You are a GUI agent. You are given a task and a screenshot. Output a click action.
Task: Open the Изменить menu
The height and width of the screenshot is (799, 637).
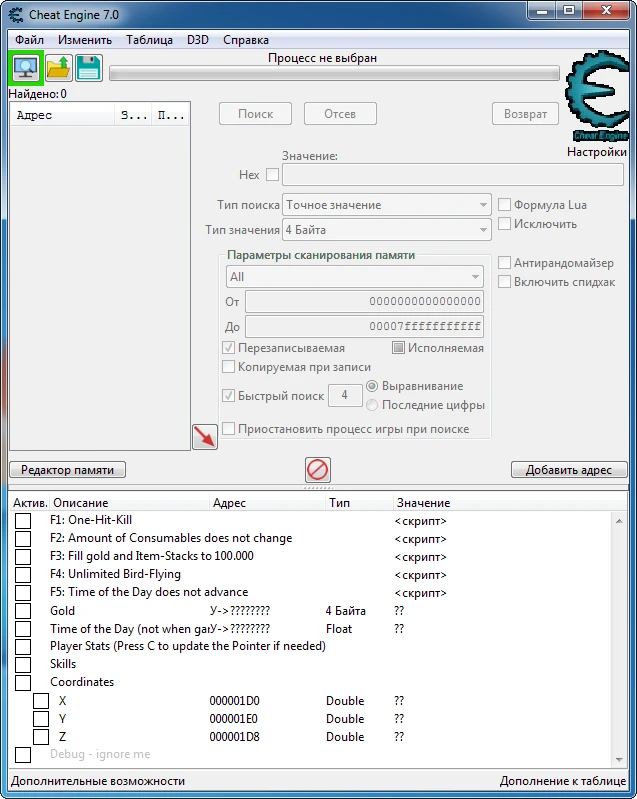85,40
